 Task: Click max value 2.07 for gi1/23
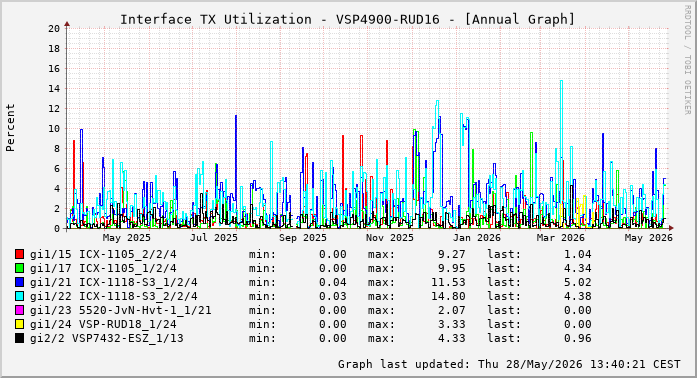click(452, 310)
